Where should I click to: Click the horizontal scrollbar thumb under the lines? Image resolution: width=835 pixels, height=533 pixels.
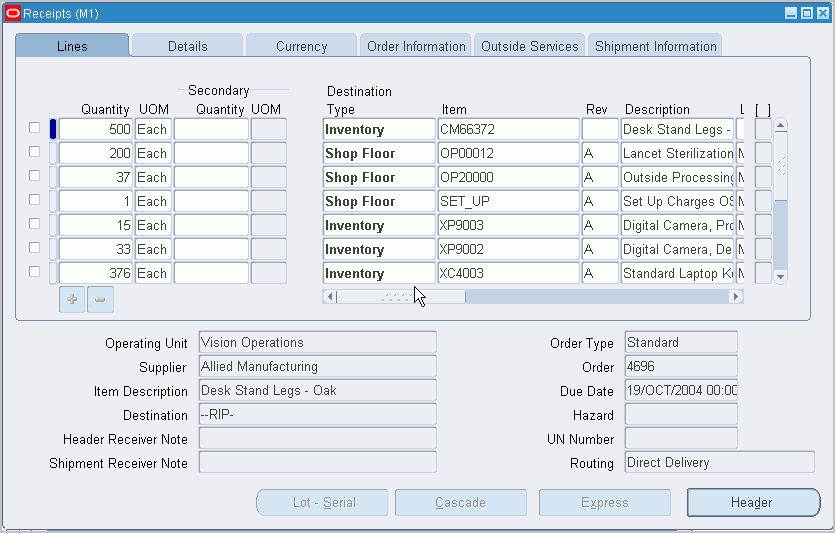pyautogui.click(x=400, y=297)
